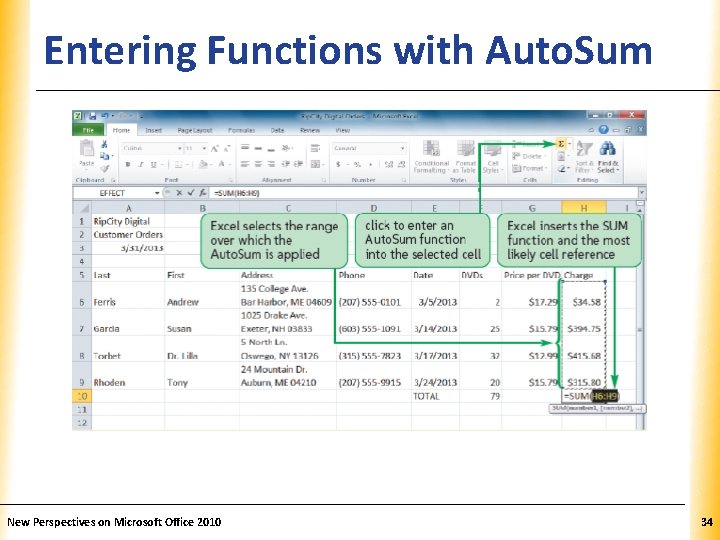Open the File tab
Image resolution: width=720 pixels, height=540 pixels.
[x=88, y=130]
